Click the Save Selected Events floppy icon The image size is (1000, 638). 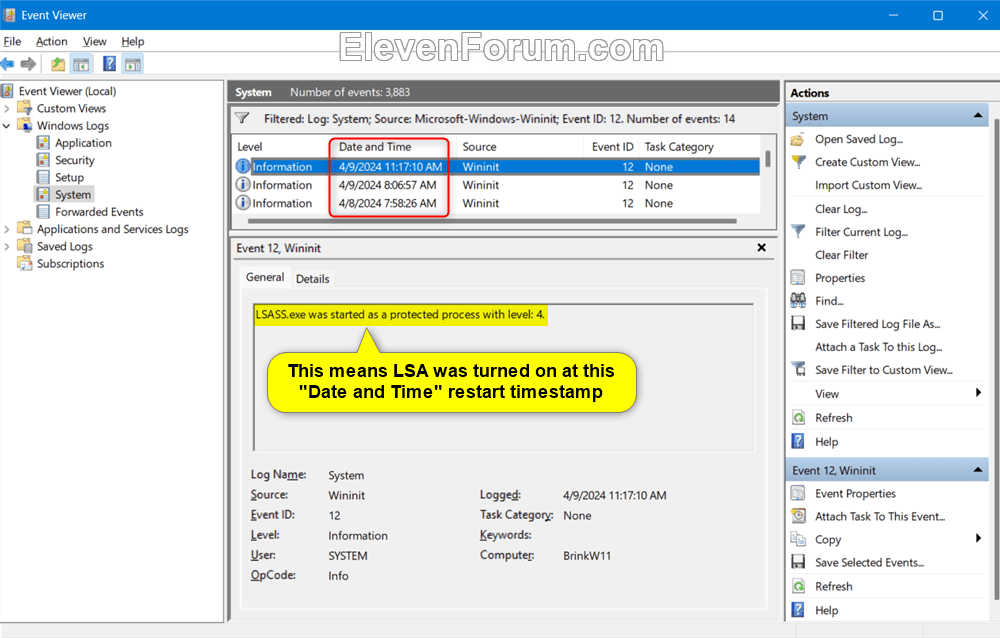coord(798,562)
